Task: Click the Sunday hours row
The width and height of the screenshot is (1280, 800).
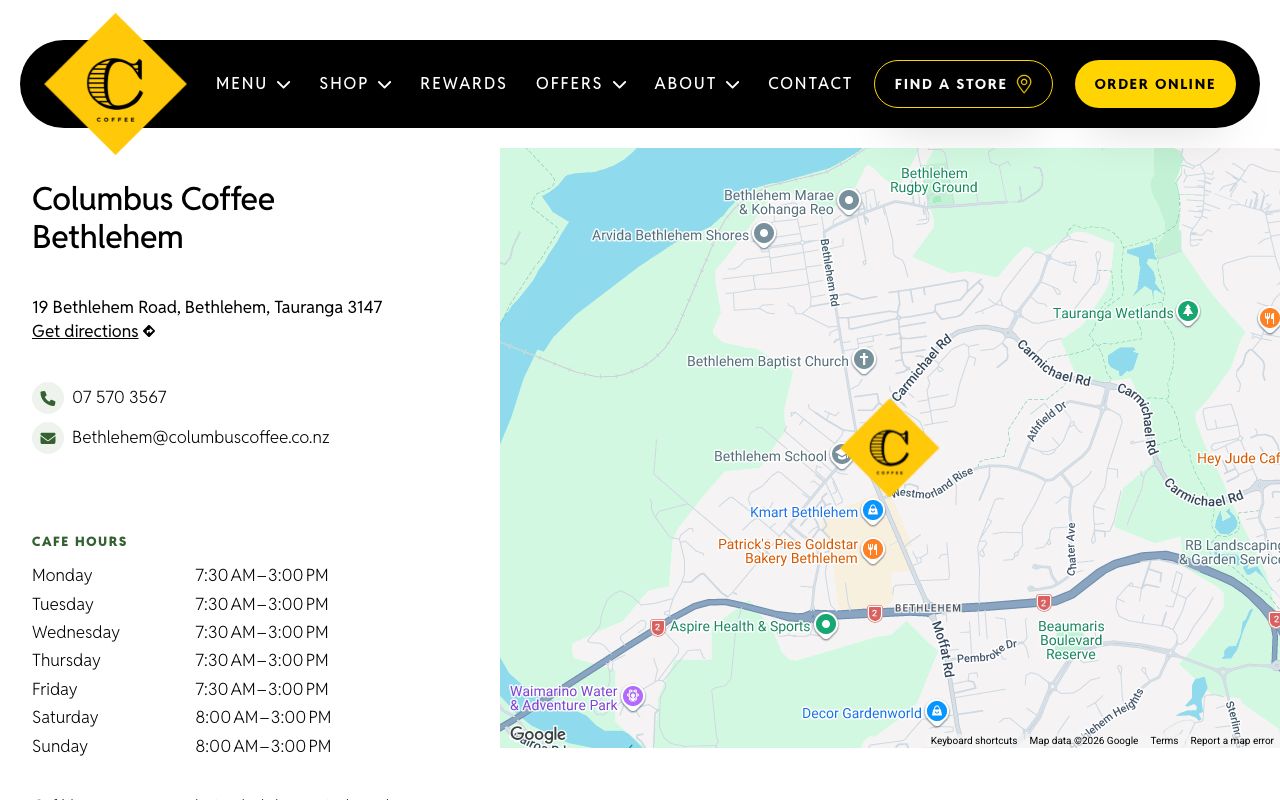Action: 181,746
